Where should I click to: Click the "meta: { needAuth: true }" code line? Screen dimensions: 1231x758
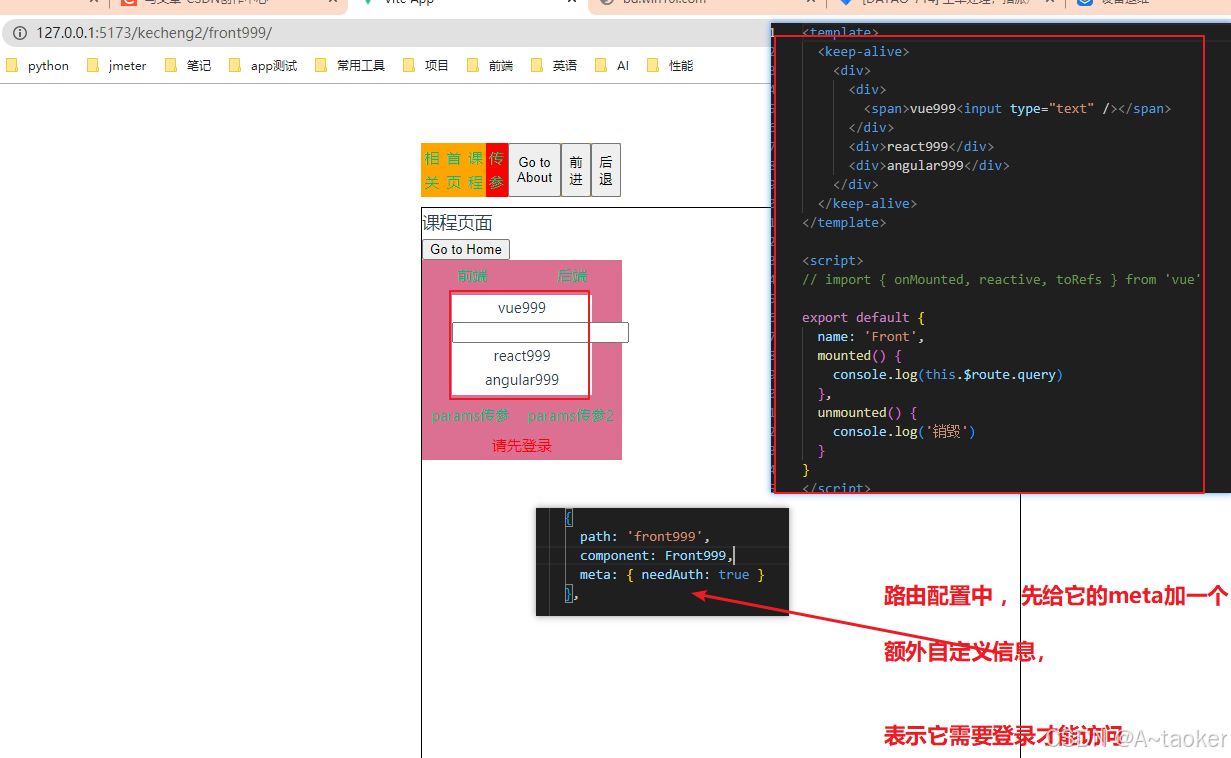click(x=672, y=574)
